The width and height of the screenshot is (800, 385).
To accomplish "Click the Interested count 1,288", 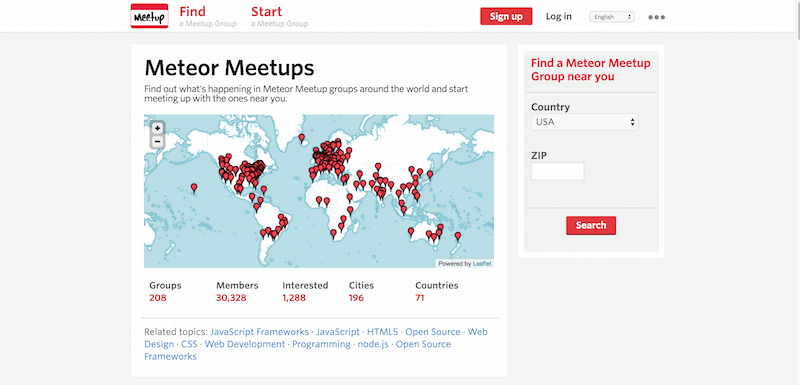I will [x=294, y=298].
